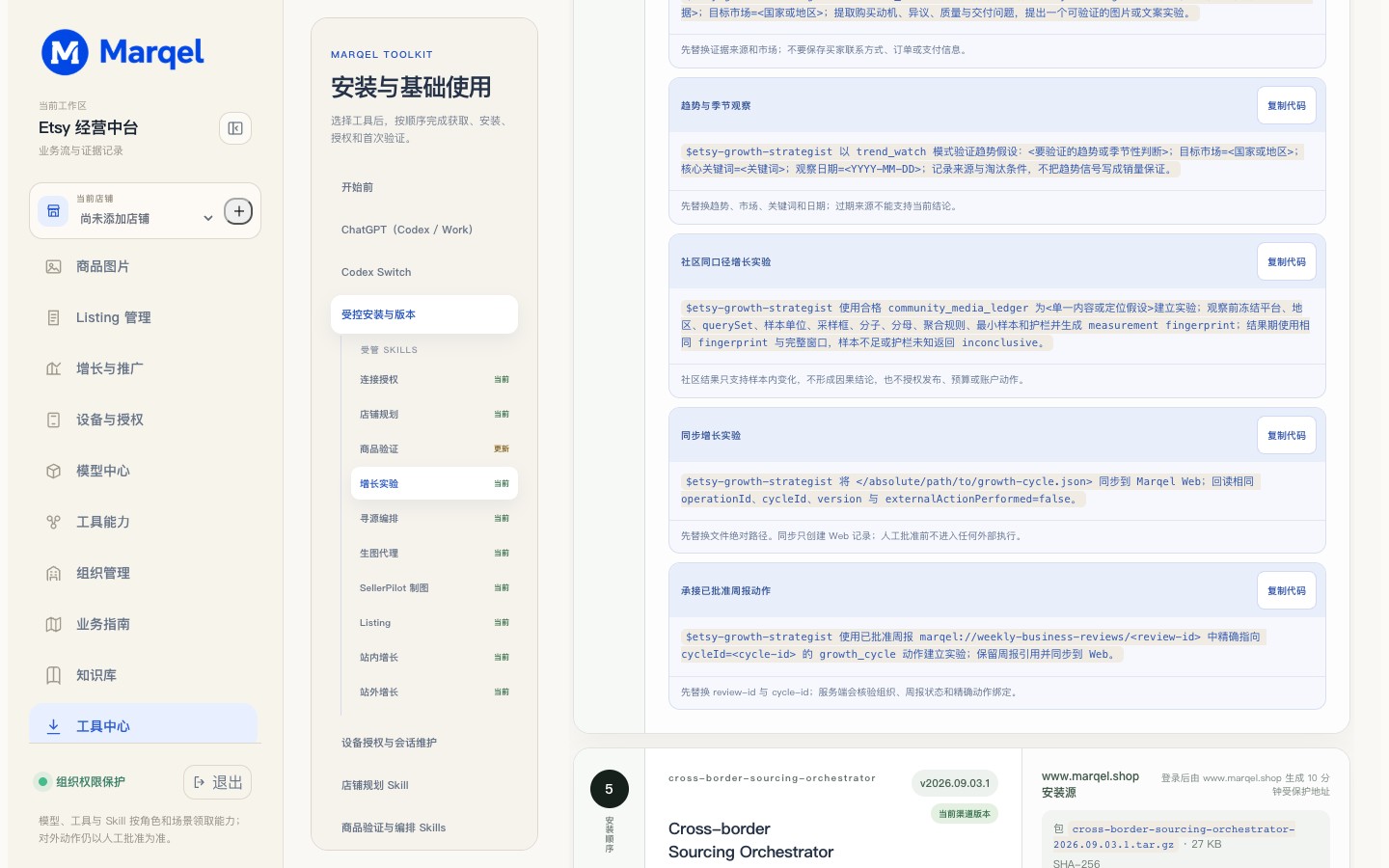Open 店铺规划 Skill section
Screen dimensions: 1389x868
pyautogui.click(x=424, y=785)
